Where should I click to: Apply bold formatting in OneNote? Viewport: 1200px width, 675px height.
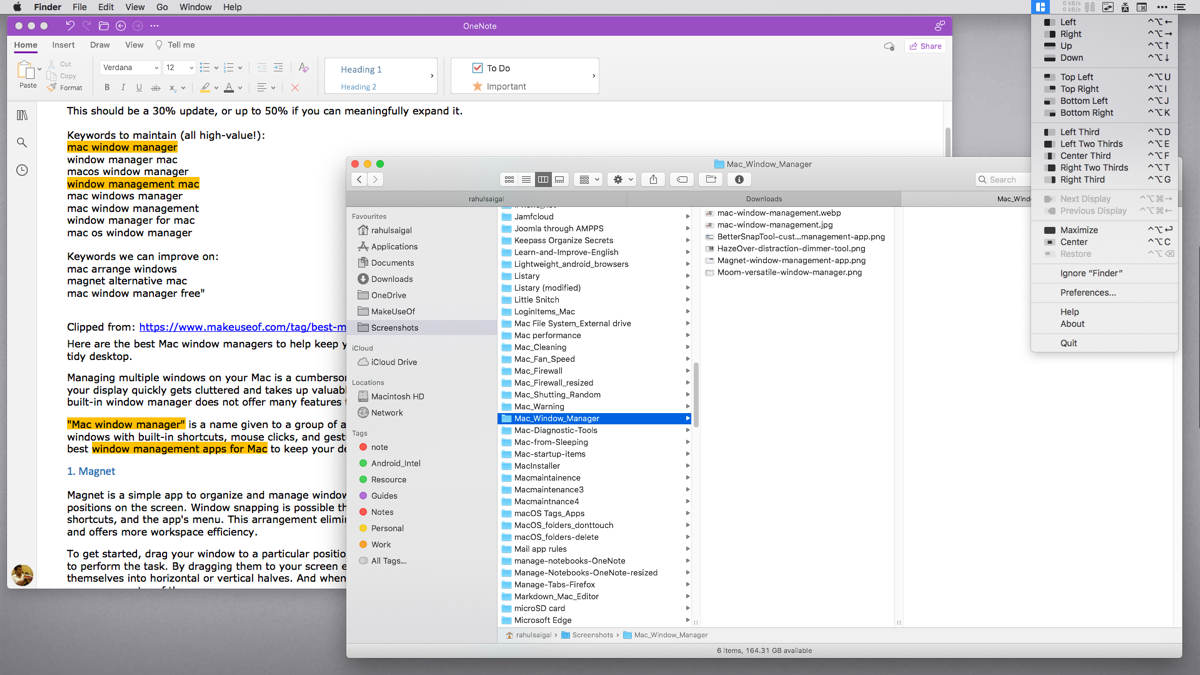[107, 88]
